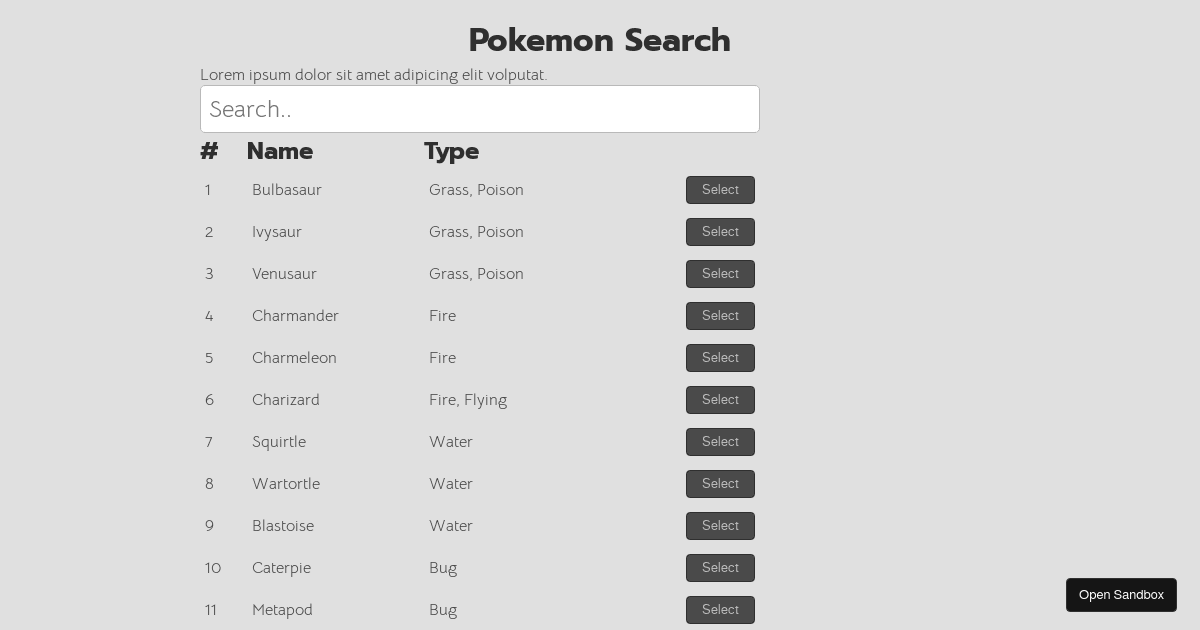This screenshot has width=1200, height=630.
Task: Select Ivysaur using its Select button
Action: 720,232
